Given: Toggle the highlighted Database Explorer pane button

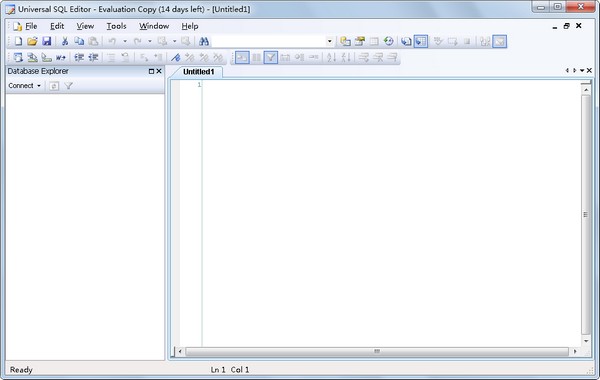Looking at the screenshot, I should coord(421,41).
